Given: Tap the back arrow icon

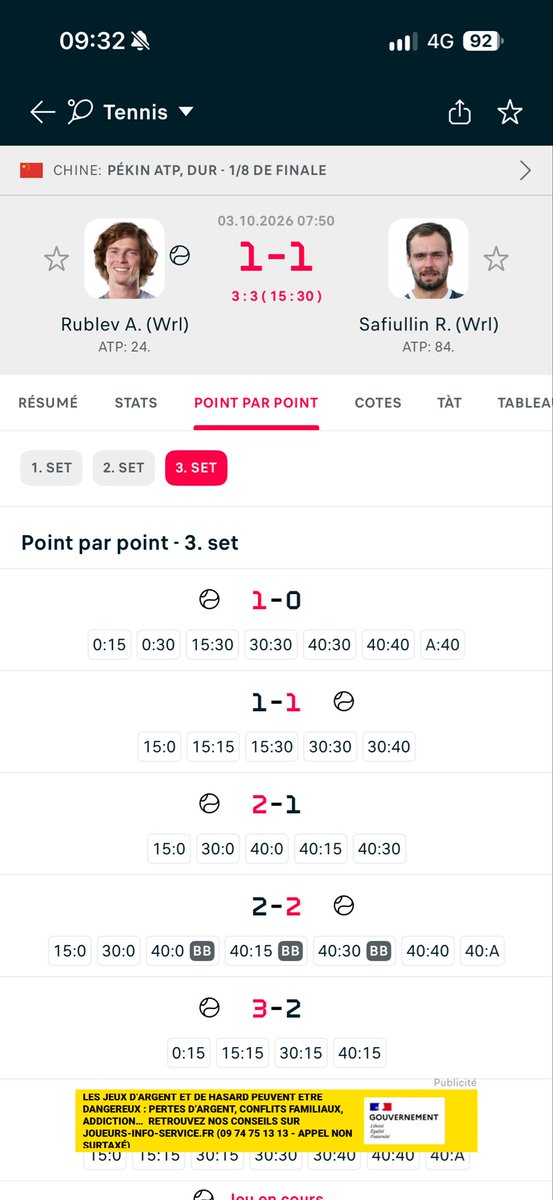Looking at the screenshot, I should (x=42, y=112).
